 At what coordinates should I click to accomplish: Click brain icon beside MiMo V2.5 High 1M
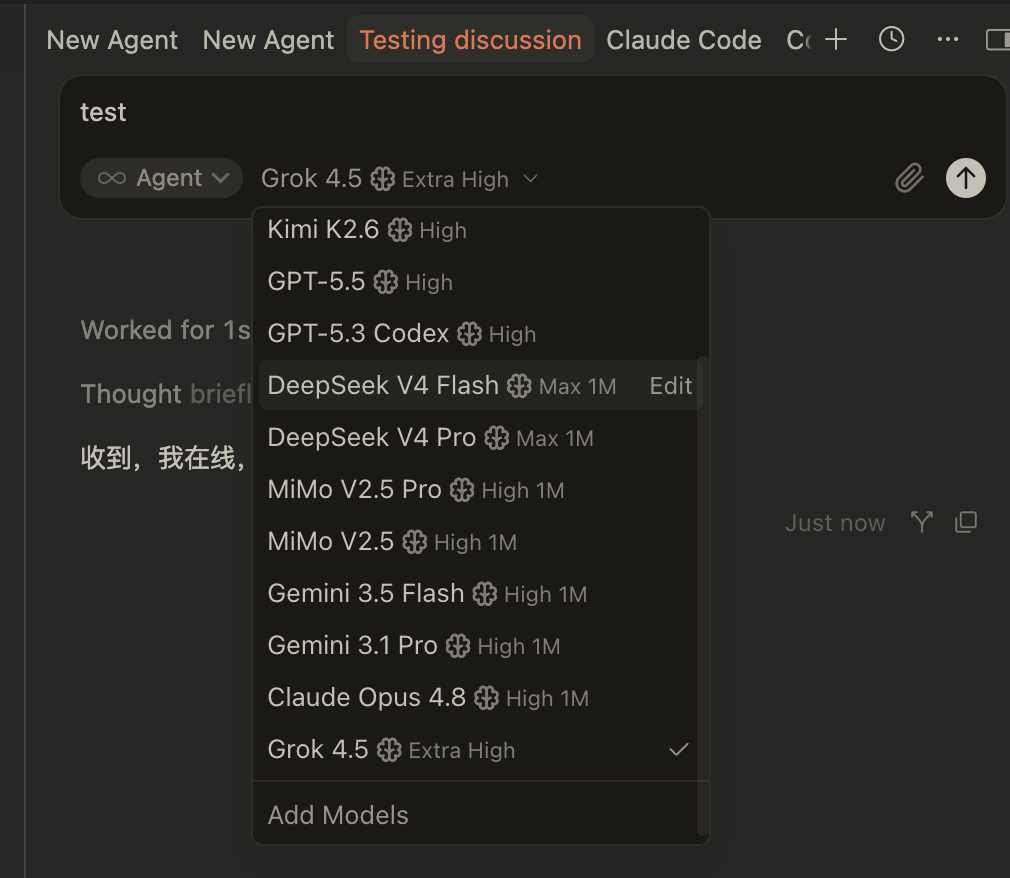(414, 542)
